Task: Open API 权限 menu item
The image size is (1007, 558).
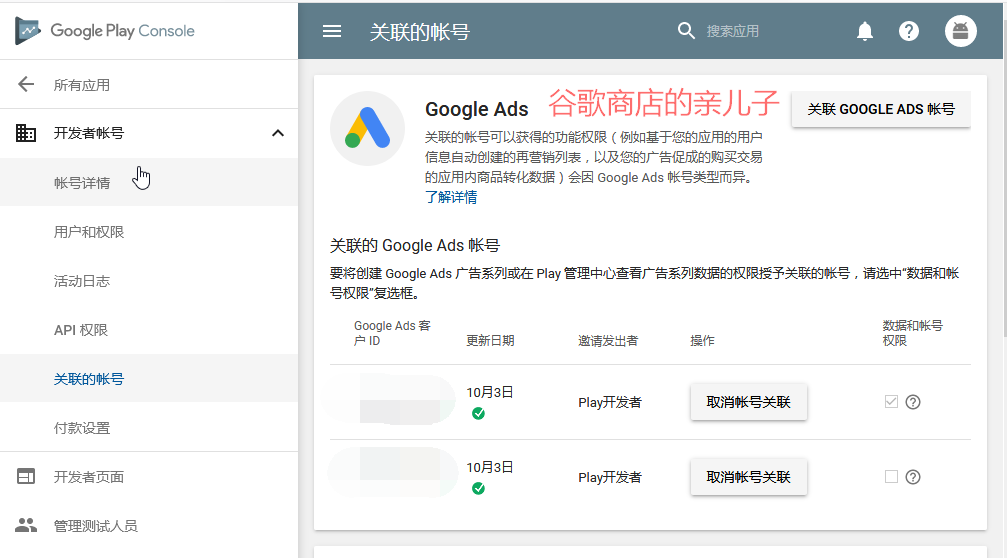Action: 81,330
